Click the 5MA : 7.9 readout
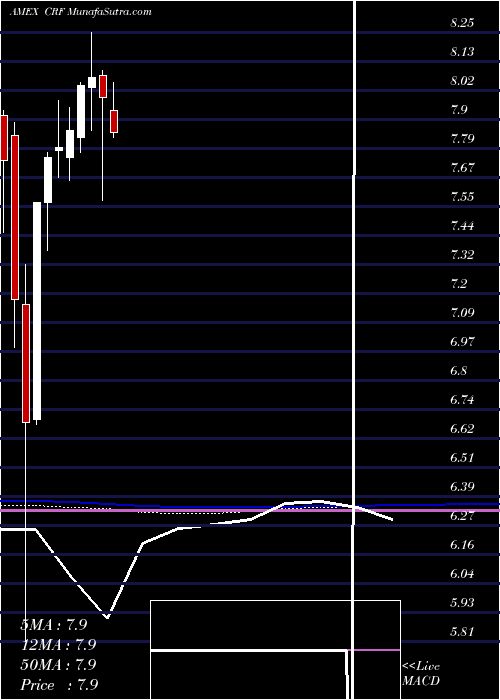 coord(54,625)
